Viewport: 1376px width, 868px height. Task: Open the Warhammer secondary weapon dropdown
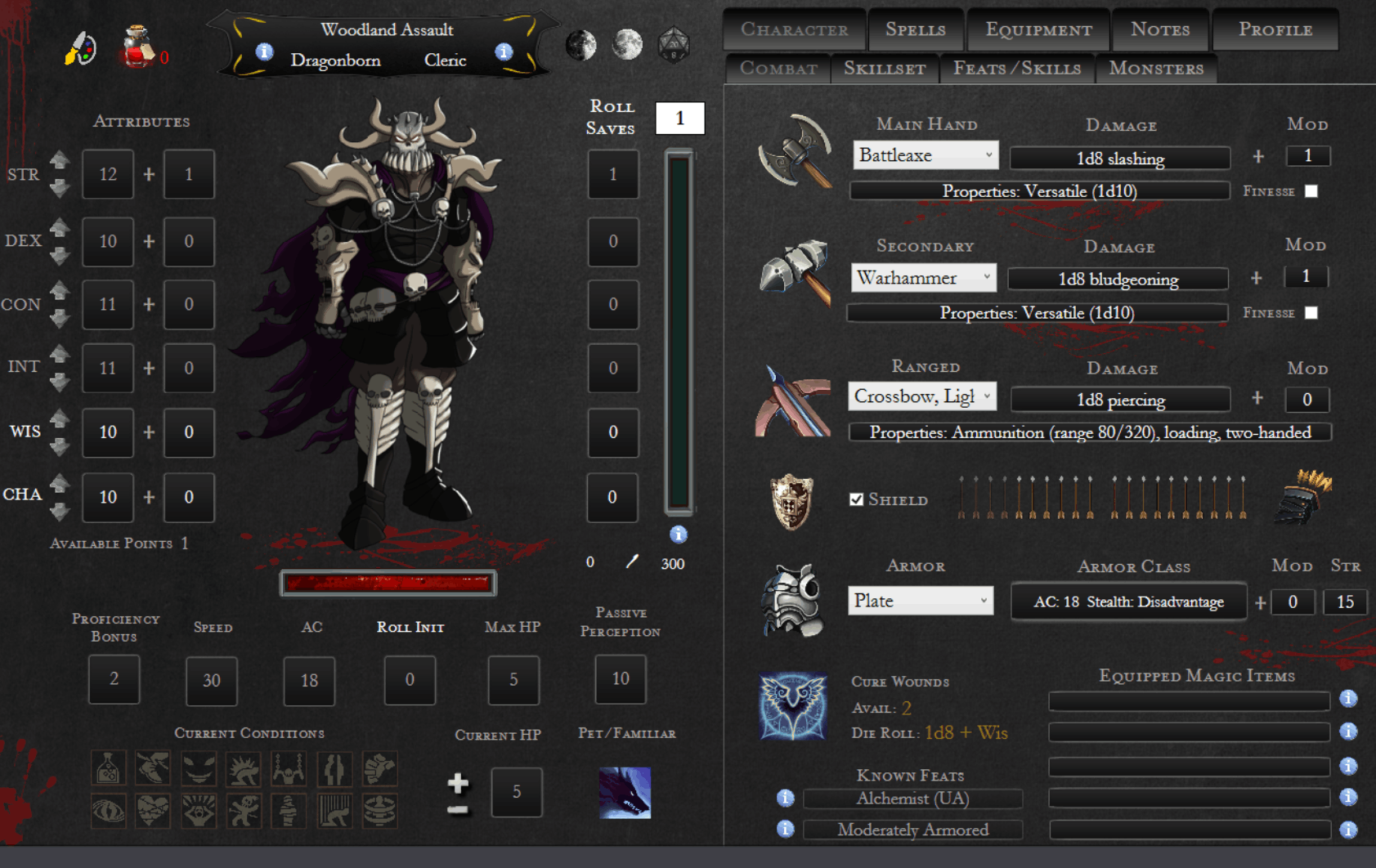click(x=923, y=278)
